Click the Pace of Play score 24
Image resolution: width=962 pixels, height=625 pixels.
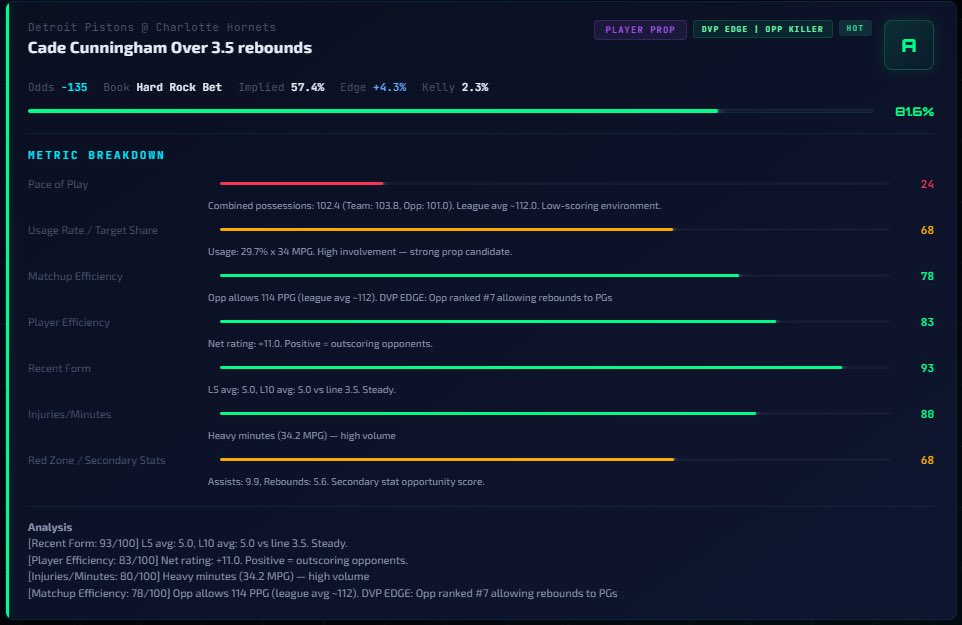coord(927,184)
